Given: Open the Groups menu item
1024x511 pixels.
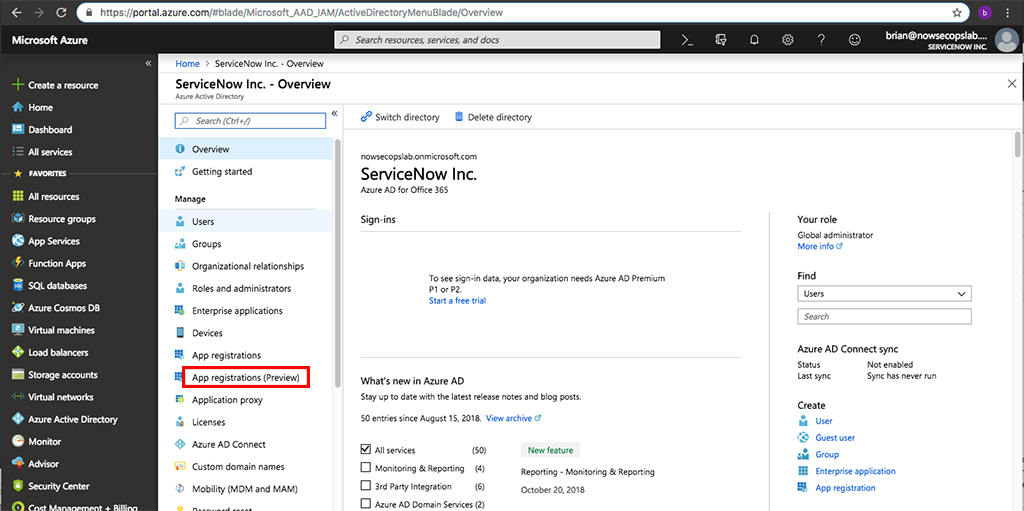Looking at the screenshot, I should [245, 244].
